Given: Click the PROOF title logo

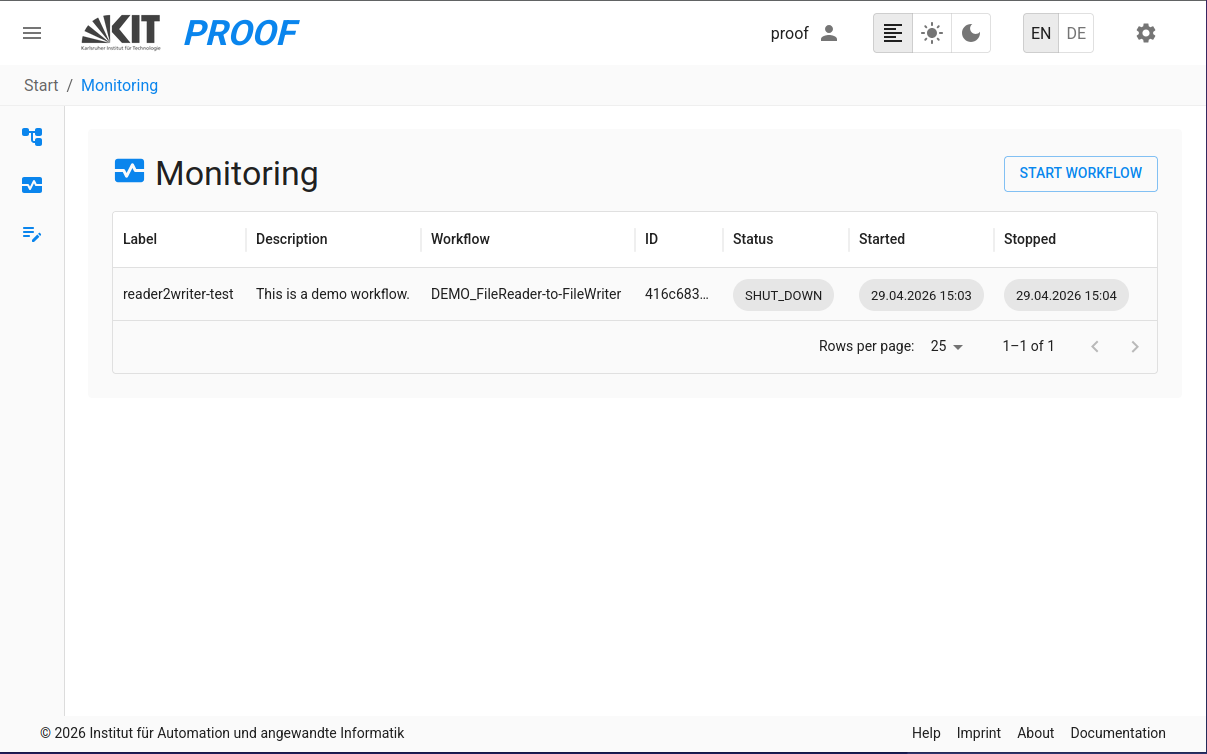Looking at the screenshot, I should 241,33.
